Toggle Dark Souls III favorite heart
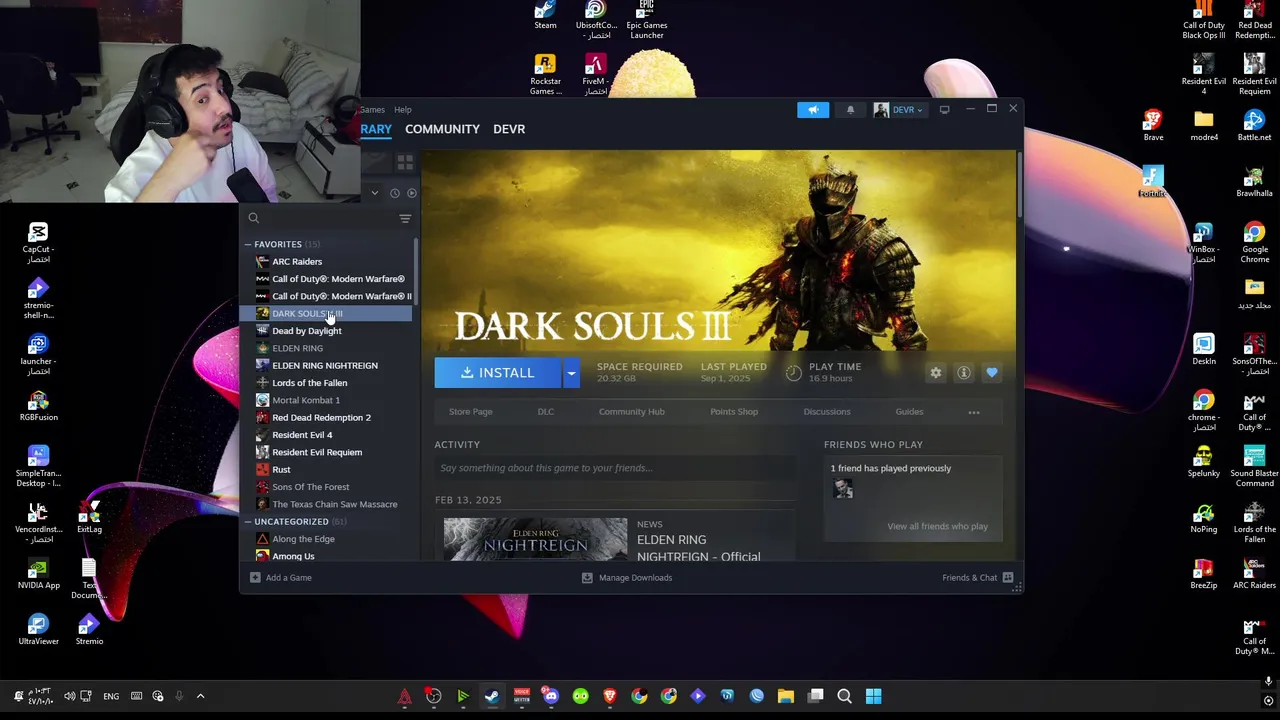 (992, 373)
